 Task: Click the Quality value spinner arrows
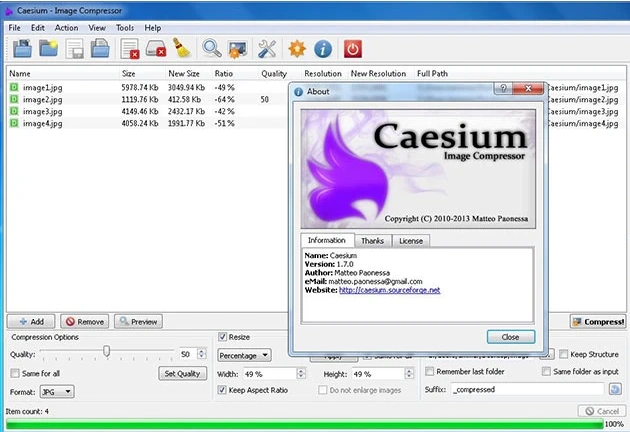pyautogui.click(x=202, y=354)
